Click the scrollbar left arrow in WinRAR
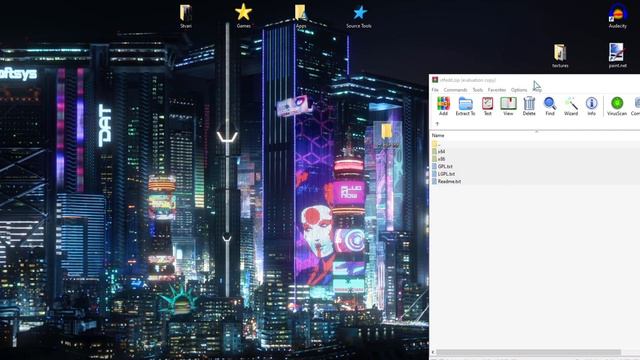The height and width of the screenshot is (360, 640). (433, 352)
